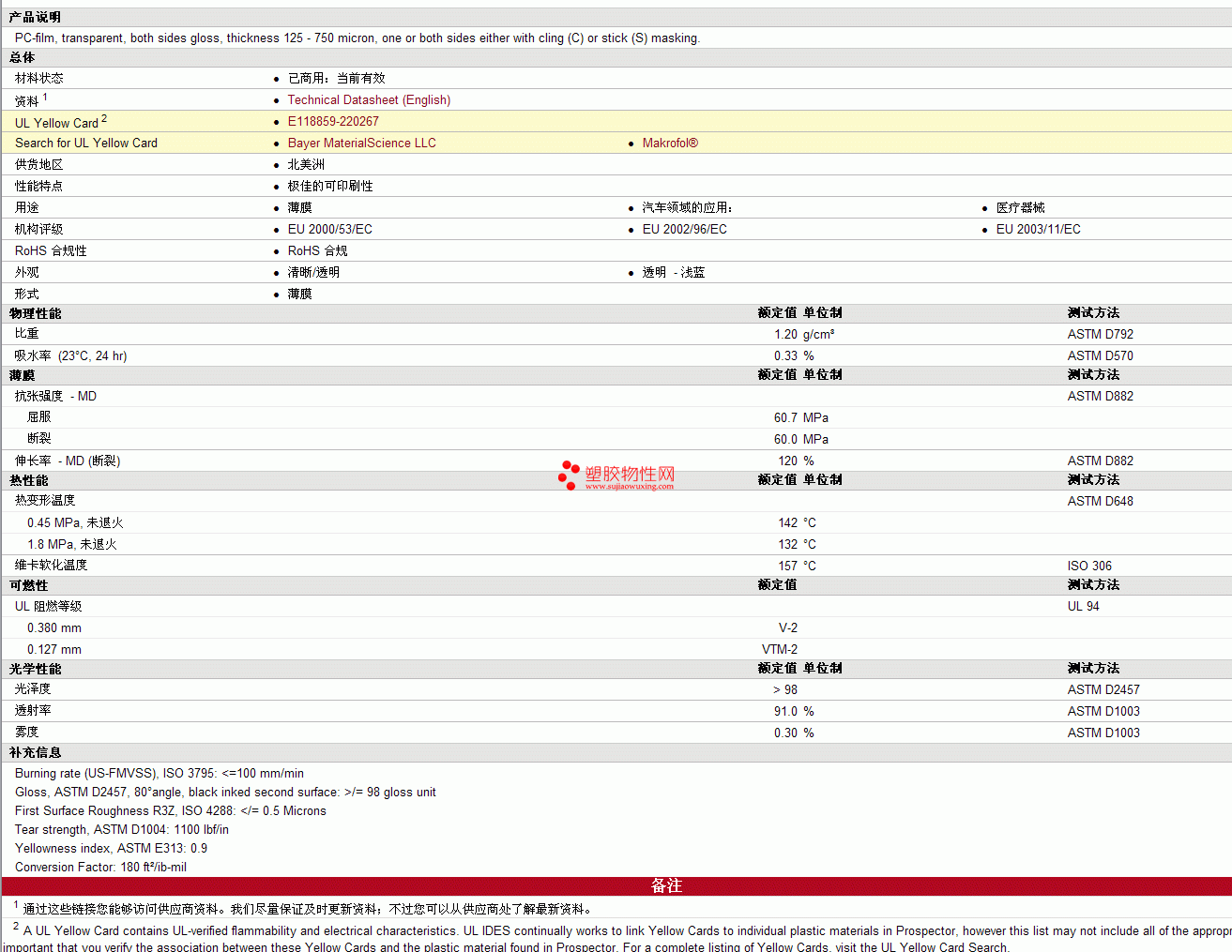
Task: Select the 光学性能 section header
Action: (x=36, y=670)
